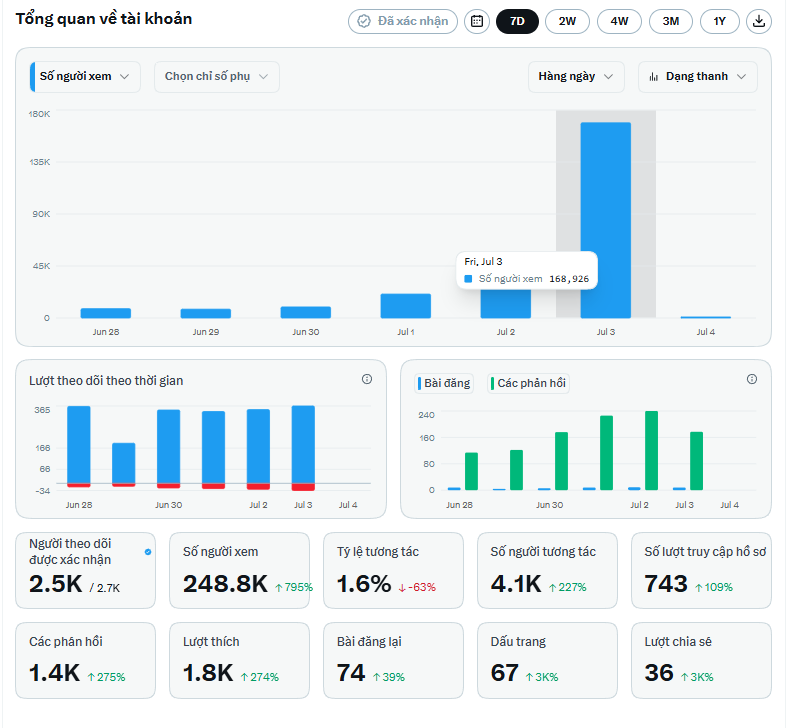Toggle the Bài đăng series in chart

coord(444,384)
